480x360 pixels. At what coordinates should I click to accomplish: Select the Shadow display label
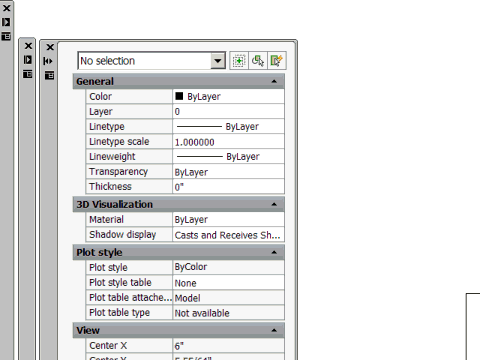122,235
